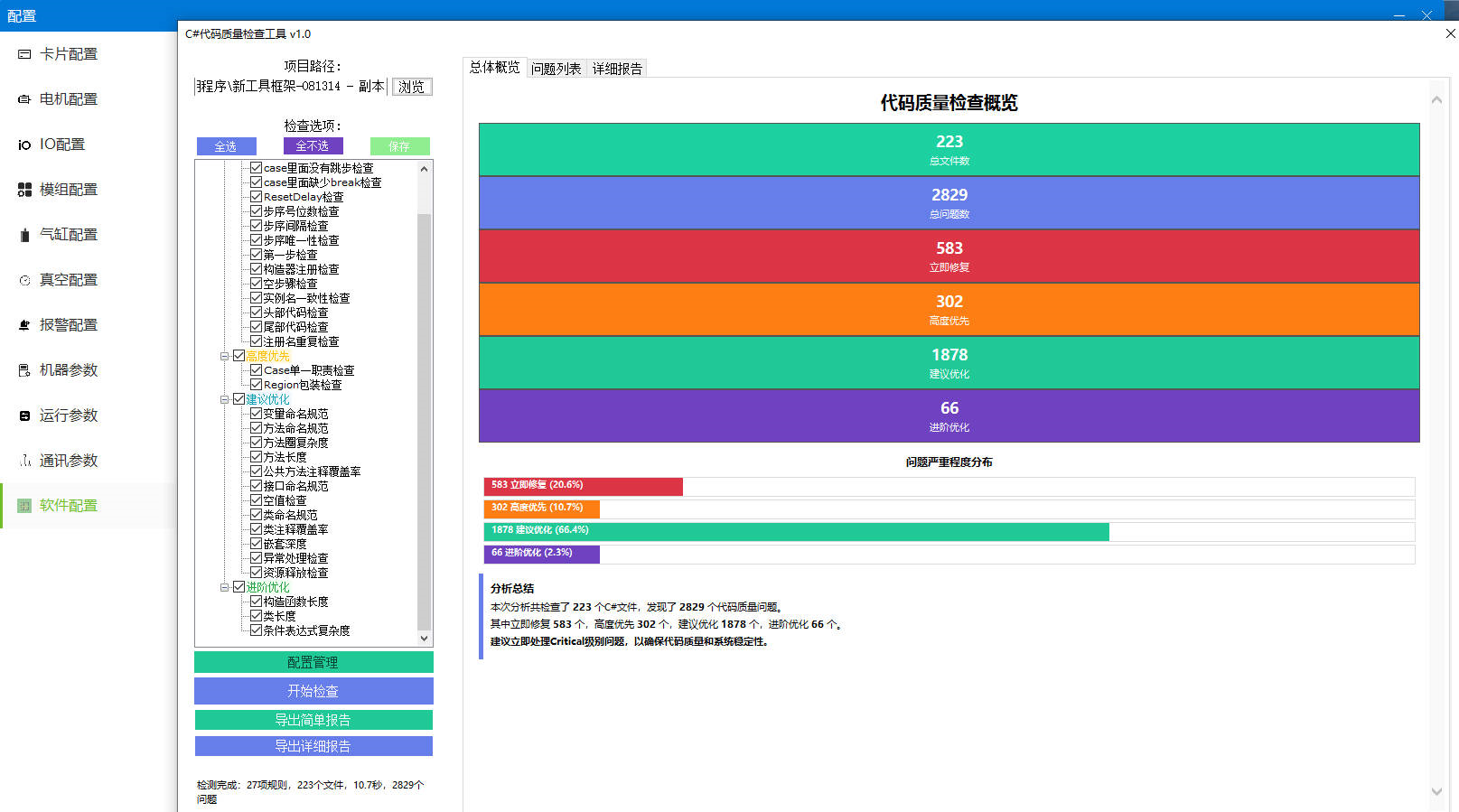Open the 通讯参数 sidebar icon

pyautogui.click(x=24, y=461)
